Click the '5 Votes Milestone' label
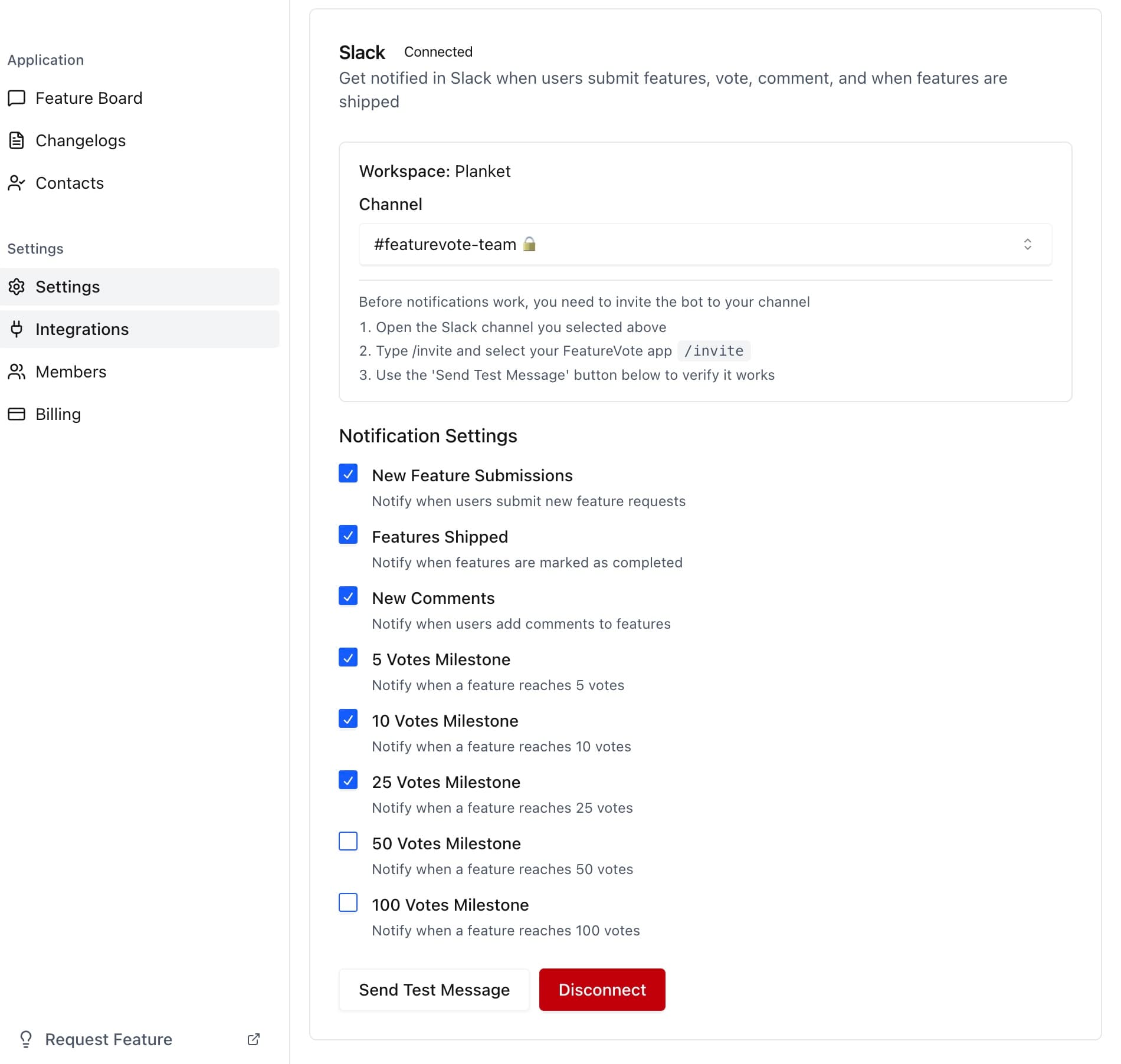The width and height of the screenshot is (1121, 1064). point(441,659)
